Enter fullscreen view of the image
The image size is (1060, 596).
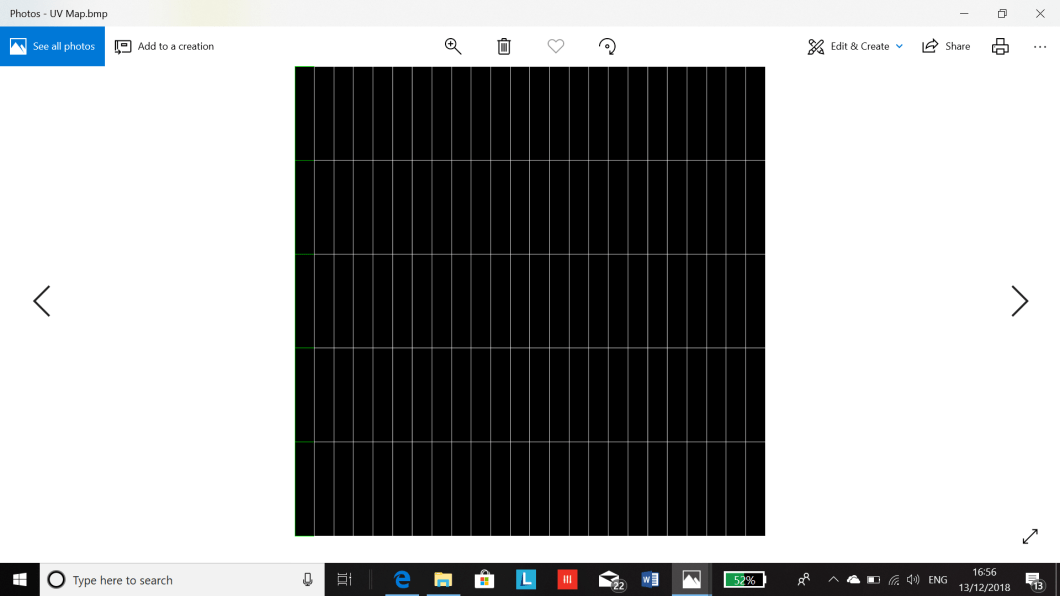click(x=1029, y=537)
